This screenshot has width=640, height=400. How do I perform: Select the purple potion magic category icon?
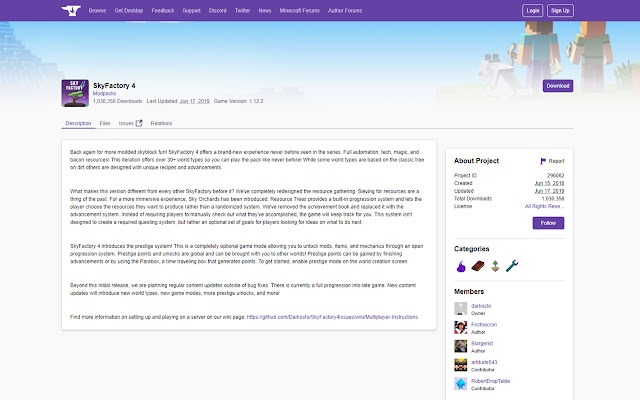461,266
